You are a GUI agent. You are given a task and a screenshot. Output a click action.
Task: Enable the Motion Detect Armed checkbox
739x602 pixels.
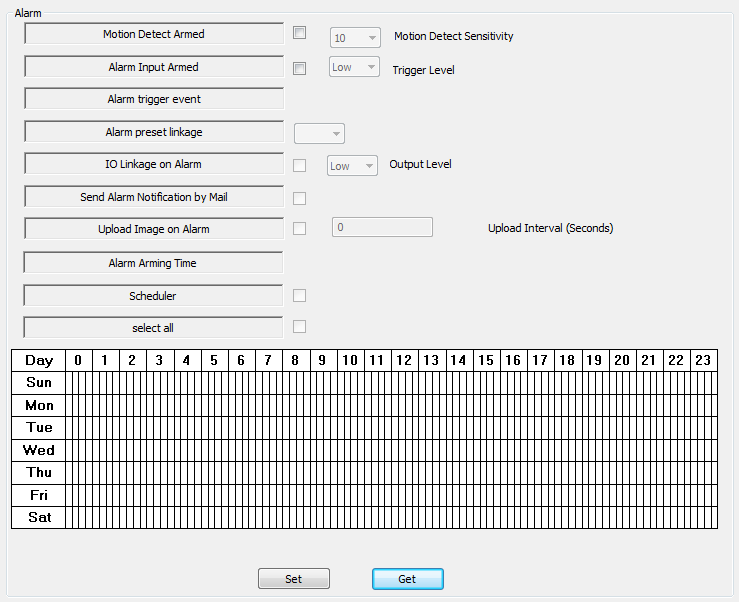click(299, 33)
